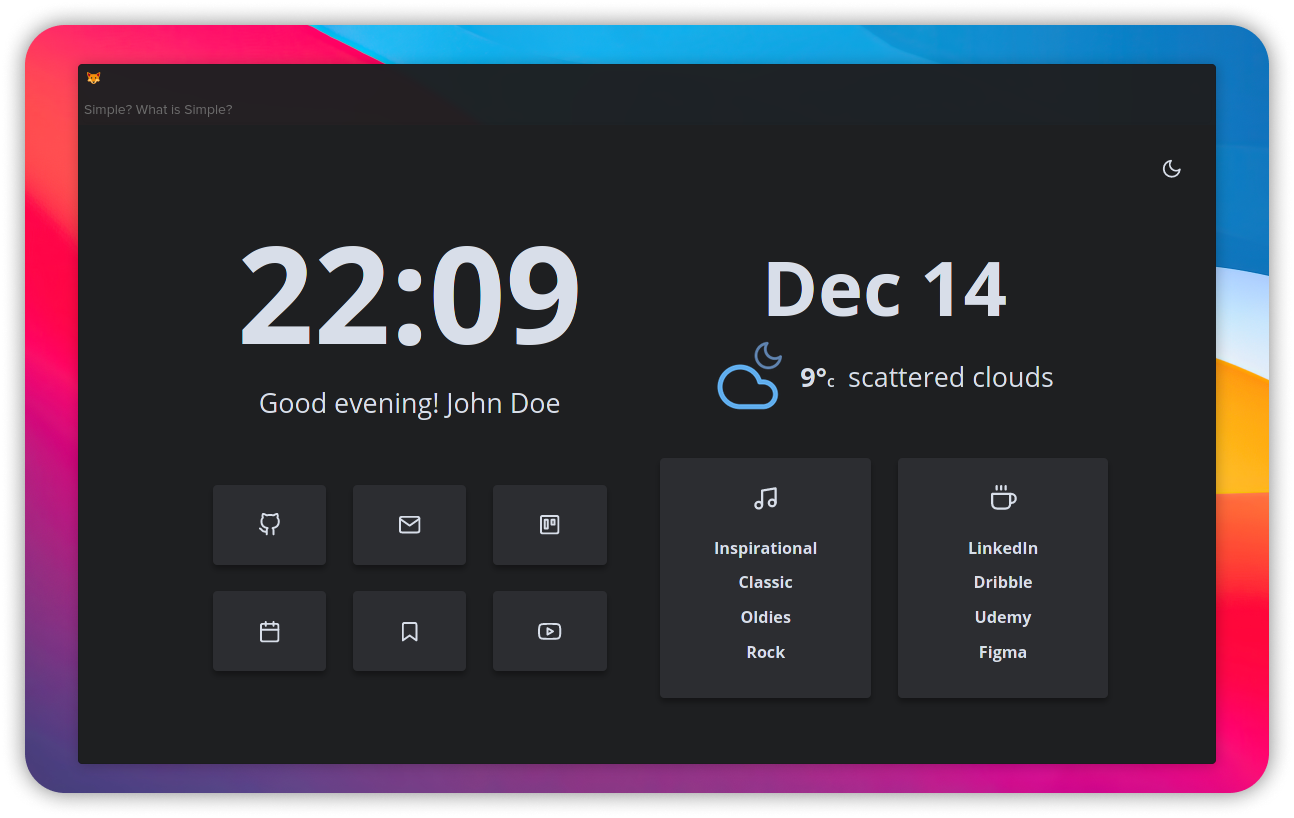Open the Classic music link
The height and width of the screenshot is (818, 1294).
[765, 582]
